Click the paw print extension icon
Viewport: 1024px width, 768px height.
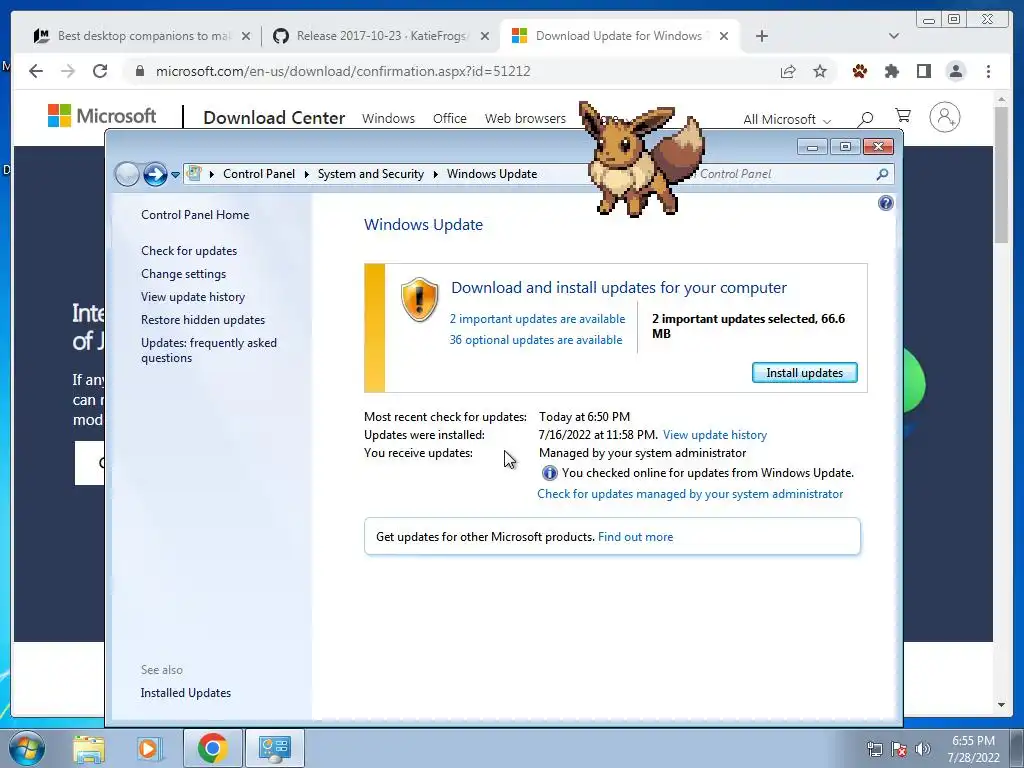(x=859, y=71)
